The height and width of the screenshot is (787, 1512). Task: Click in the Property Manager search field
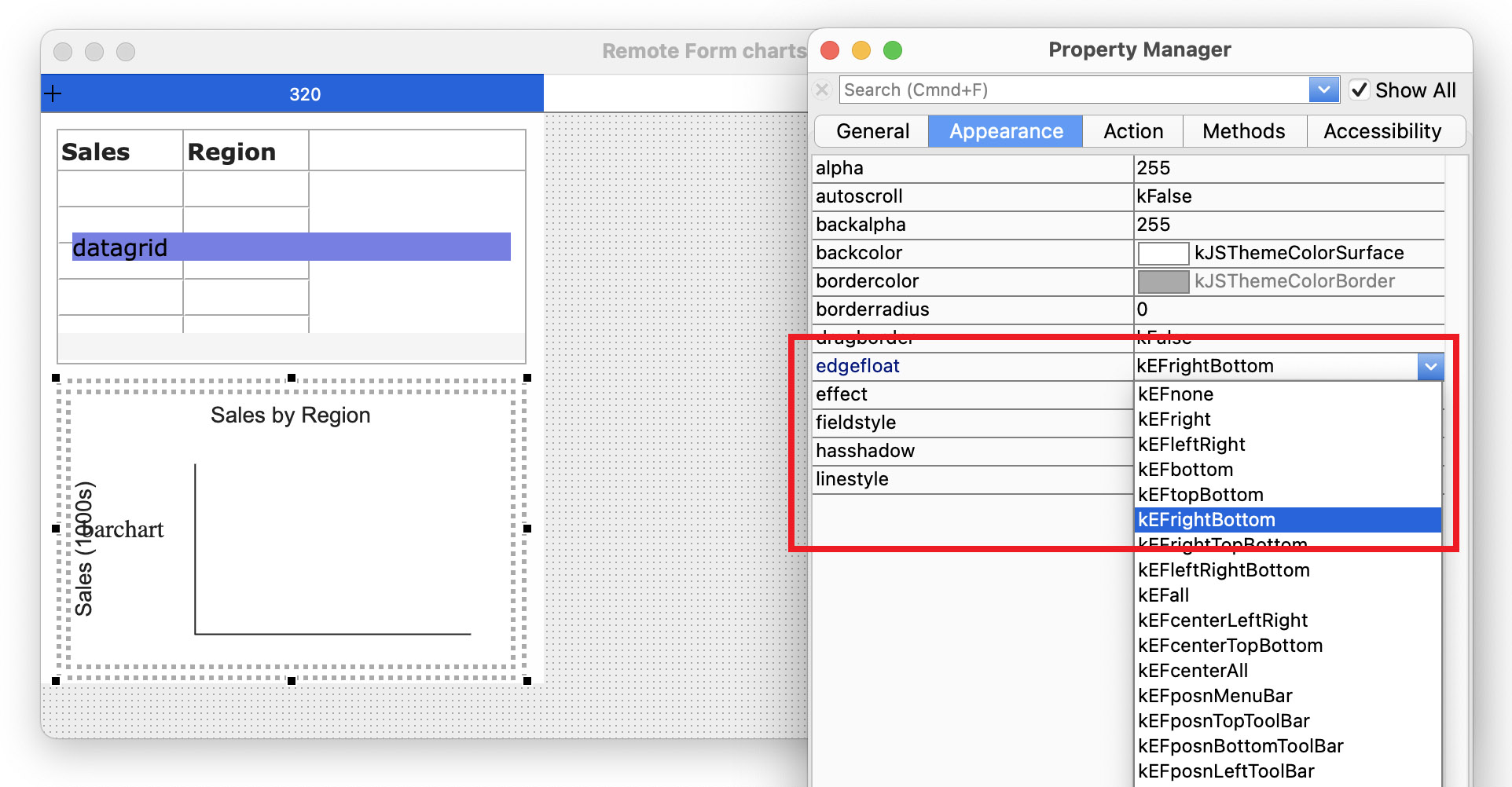pos(1073,90)
